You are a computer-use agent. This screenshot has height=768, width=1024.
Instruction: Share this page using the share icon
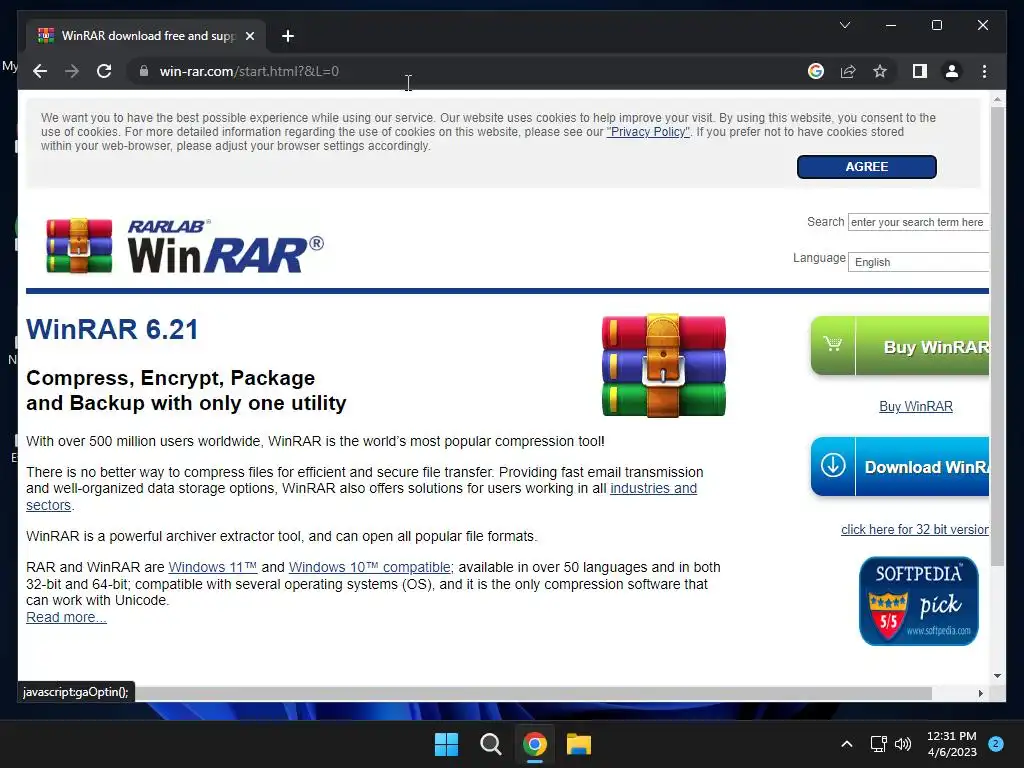[848, 71]
